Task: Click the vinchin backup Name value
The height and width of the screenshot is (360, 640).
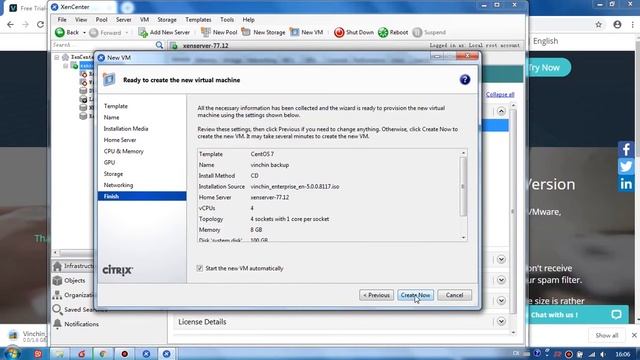Action: [x=270, y=165]
